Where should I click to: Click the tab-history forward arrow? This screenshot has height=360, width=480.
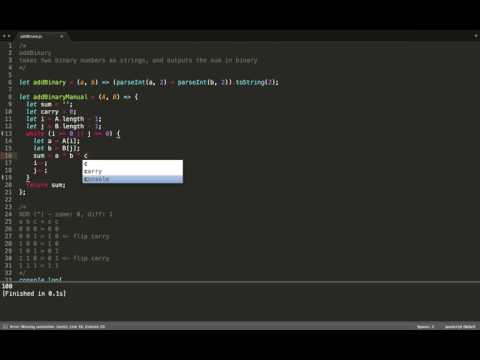[9, 36]
